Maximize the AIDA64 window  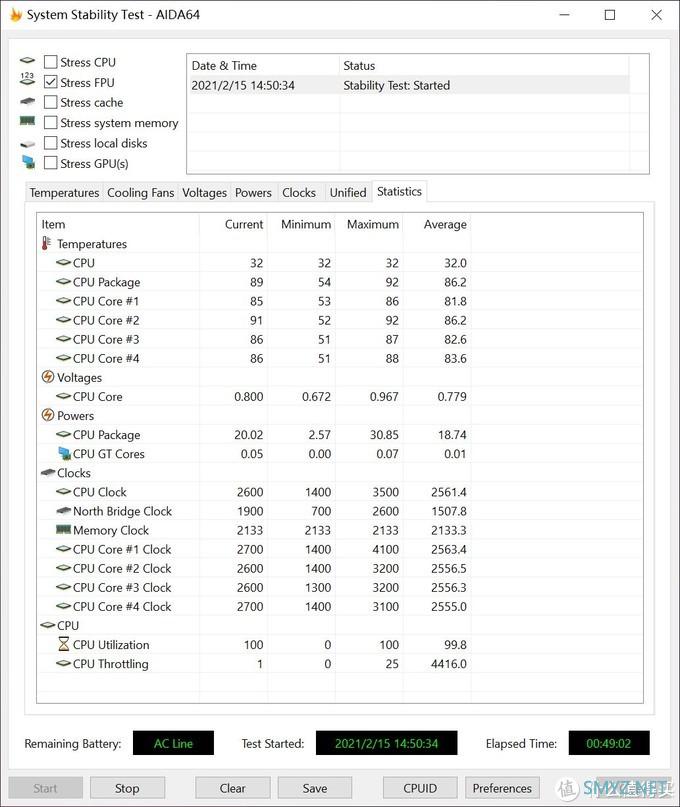click(x=609, y=15)
